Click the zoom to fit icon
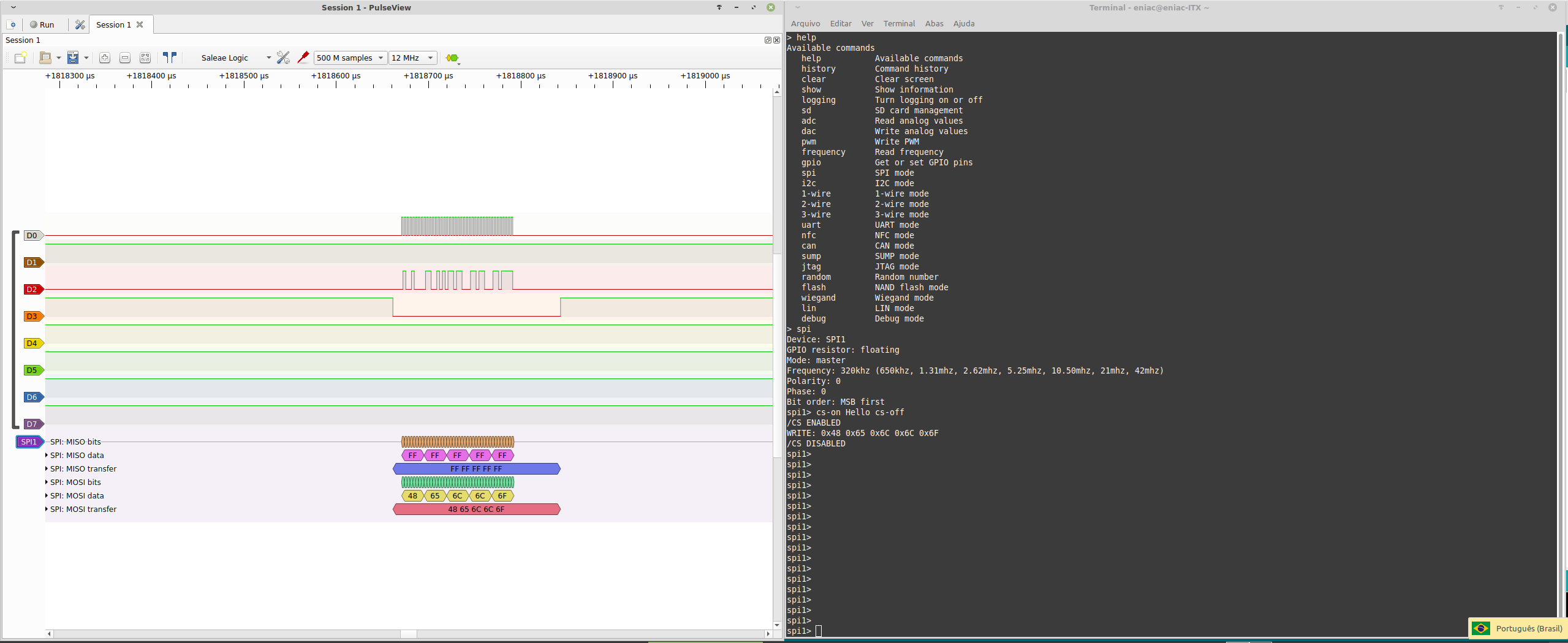This screenshot has height=643, width=1568. click(x=145, y=58)
